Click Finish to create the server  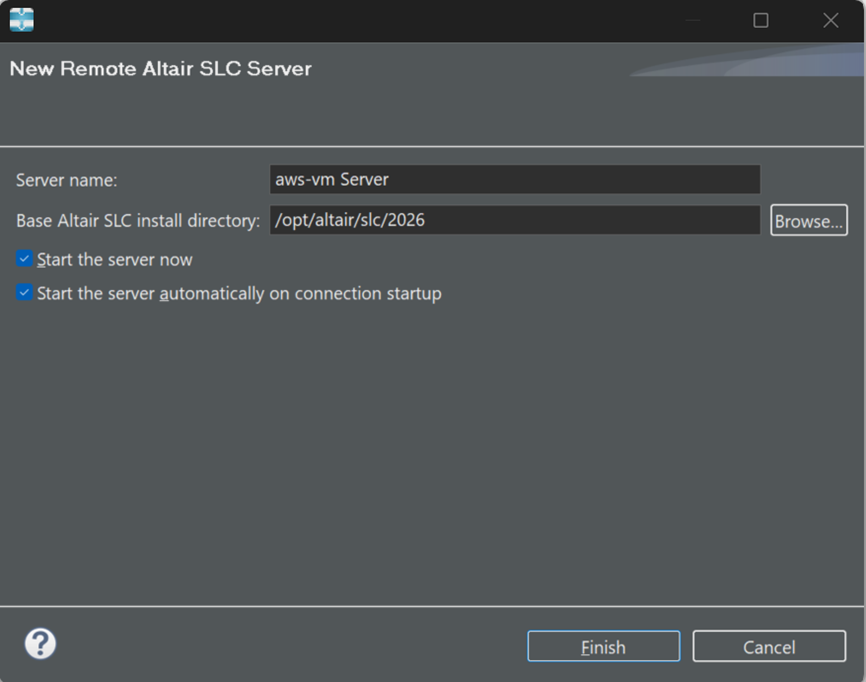[604, 646]
